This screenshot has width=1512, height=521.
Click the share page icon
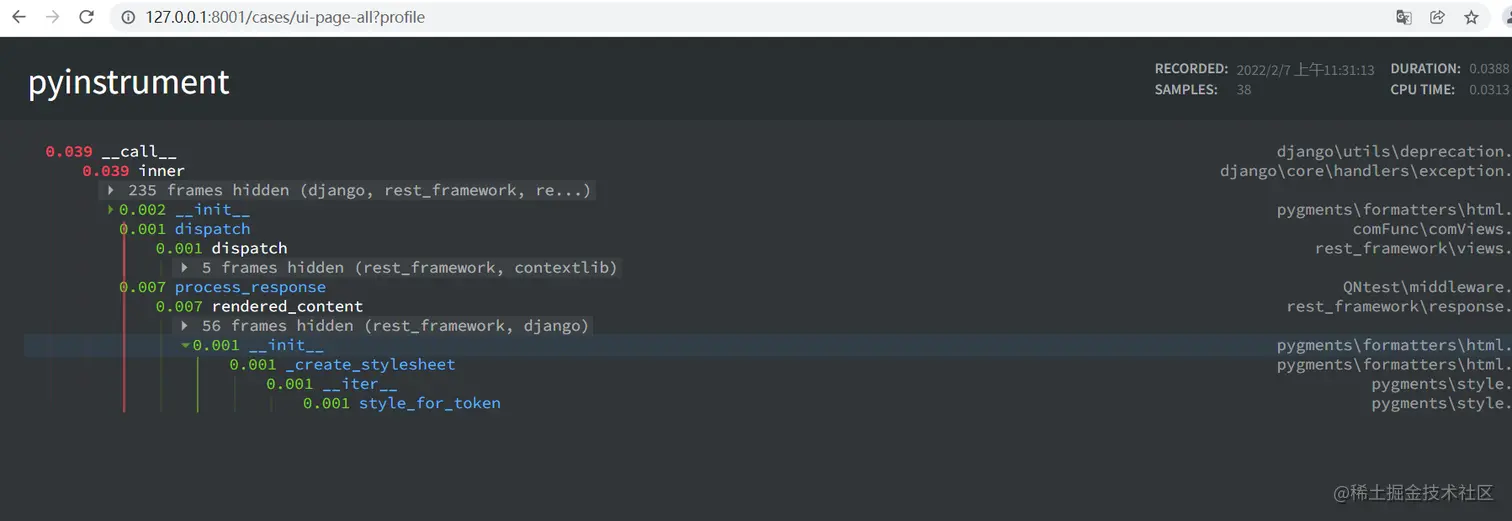[1437, 17]
